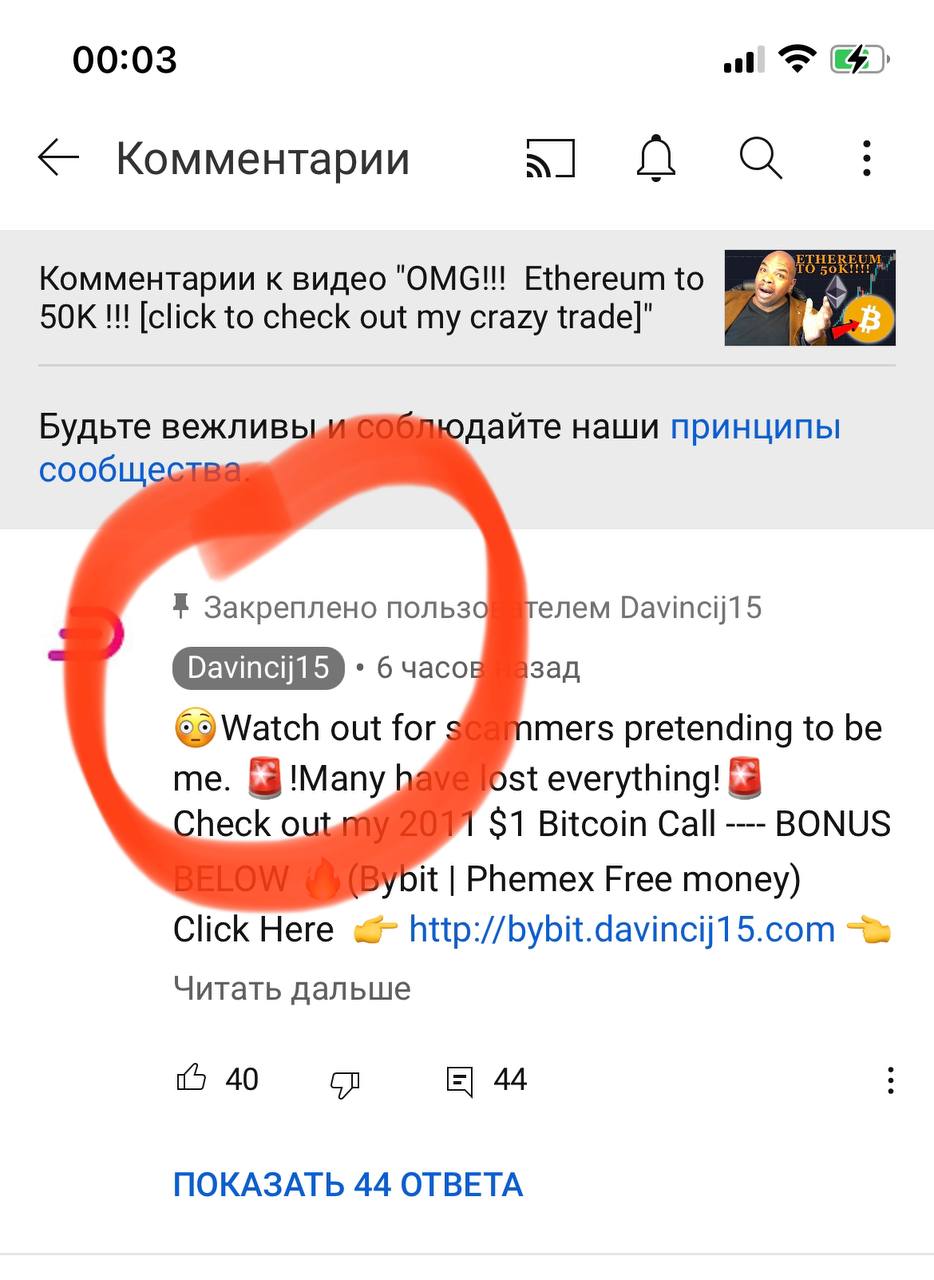Open the Ethereum to 50K video thumbnail
This screenshot has width=934, height=1280.
[x=810, y=298]
